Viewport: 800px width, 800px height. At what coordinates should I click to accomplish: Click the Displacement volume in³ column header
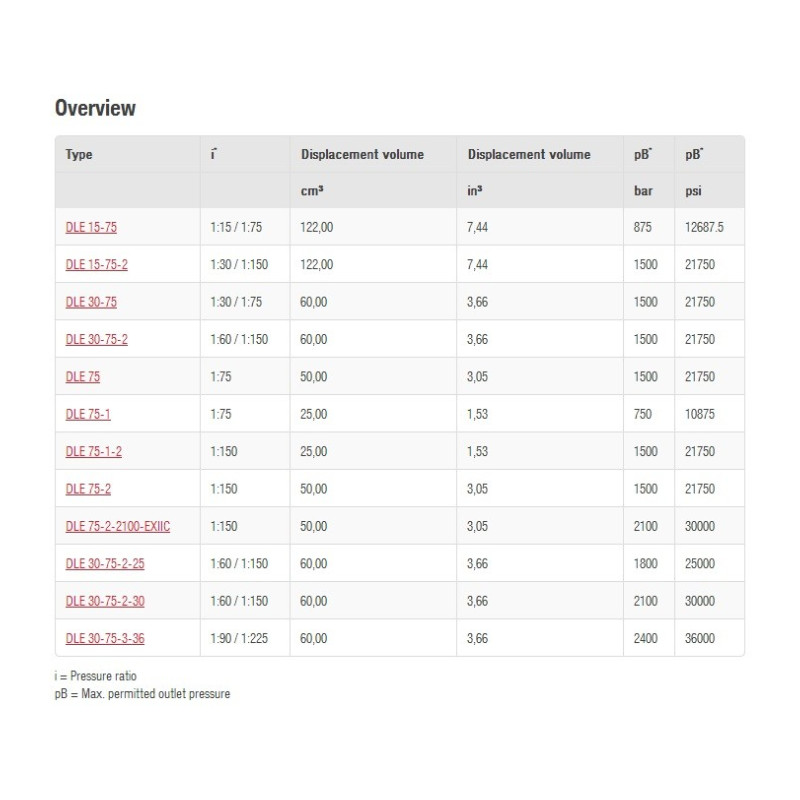pos(529,154)
